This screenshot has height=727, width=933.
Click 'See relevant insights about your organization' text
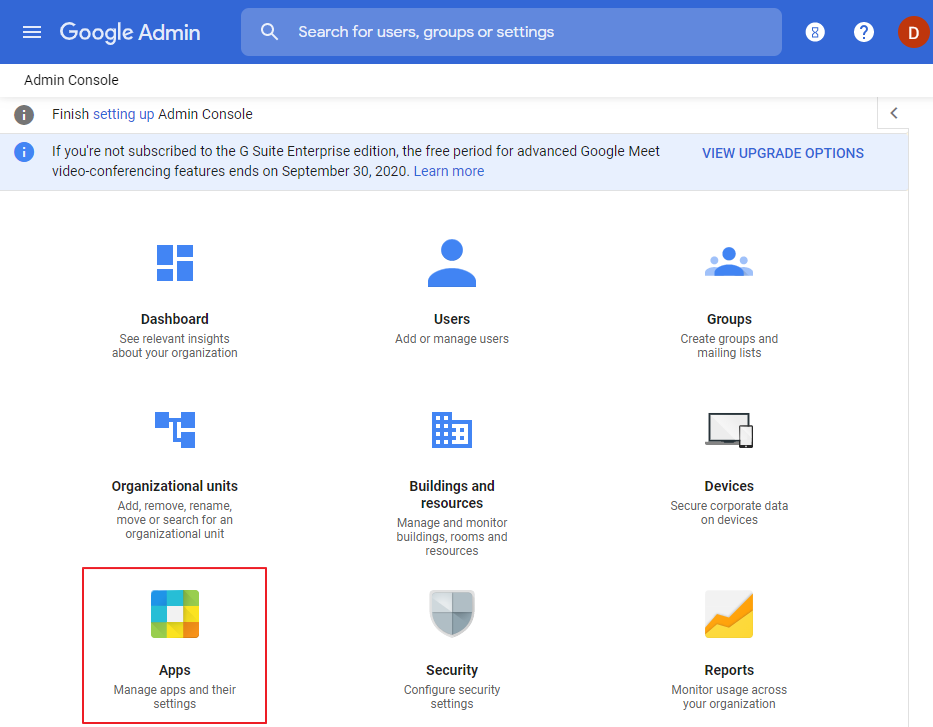click(175, 346)
